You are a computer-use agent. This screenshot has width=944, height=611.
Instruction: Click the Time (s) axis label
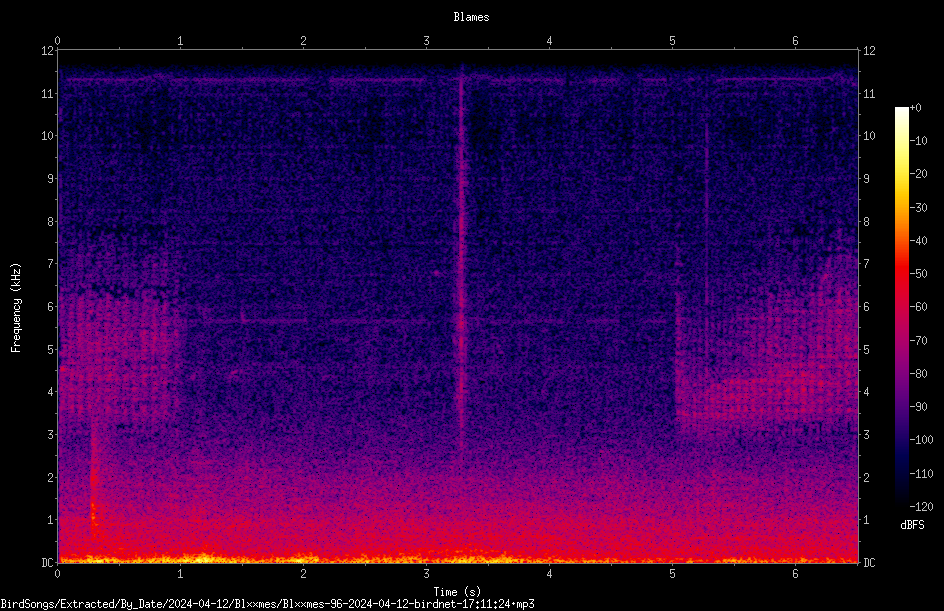[458, 592]
